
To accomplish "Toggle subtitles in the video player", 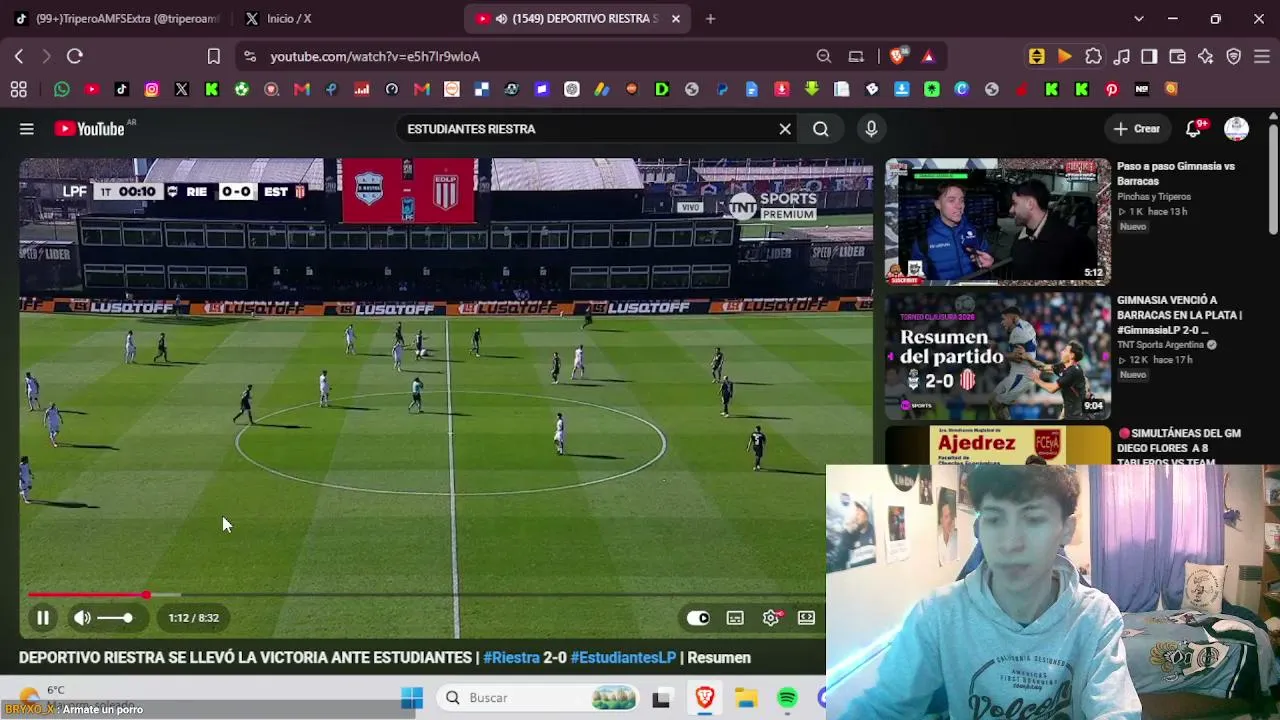I will tap(735, 618).
